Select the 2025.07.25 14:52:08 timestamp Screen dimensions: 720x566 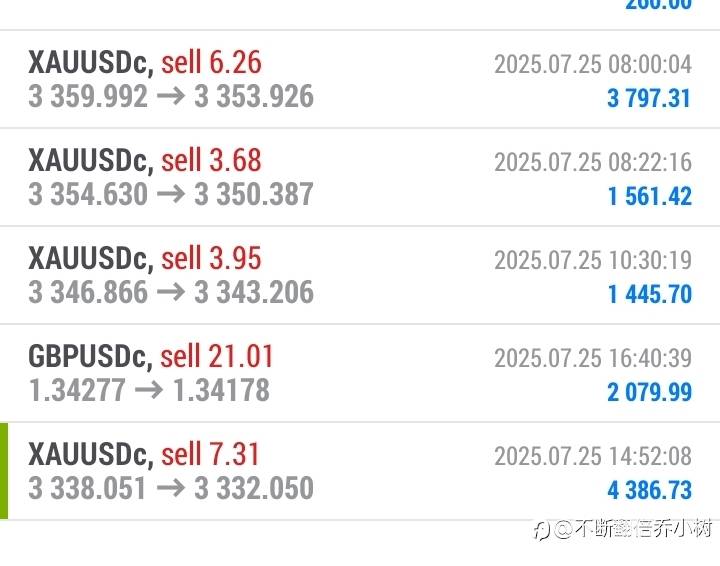(592, 456)
